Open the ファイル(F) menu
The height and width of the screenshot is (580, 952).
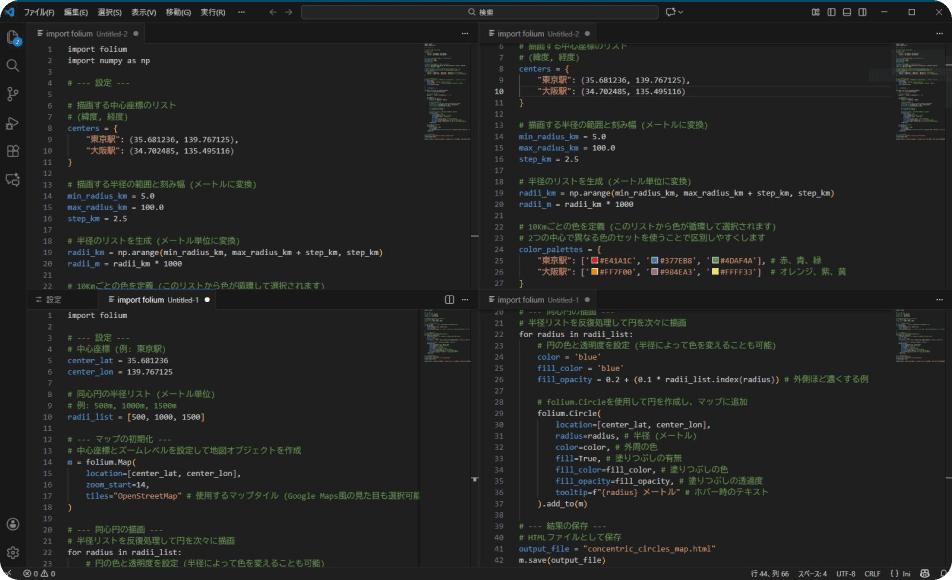(39, 12)
